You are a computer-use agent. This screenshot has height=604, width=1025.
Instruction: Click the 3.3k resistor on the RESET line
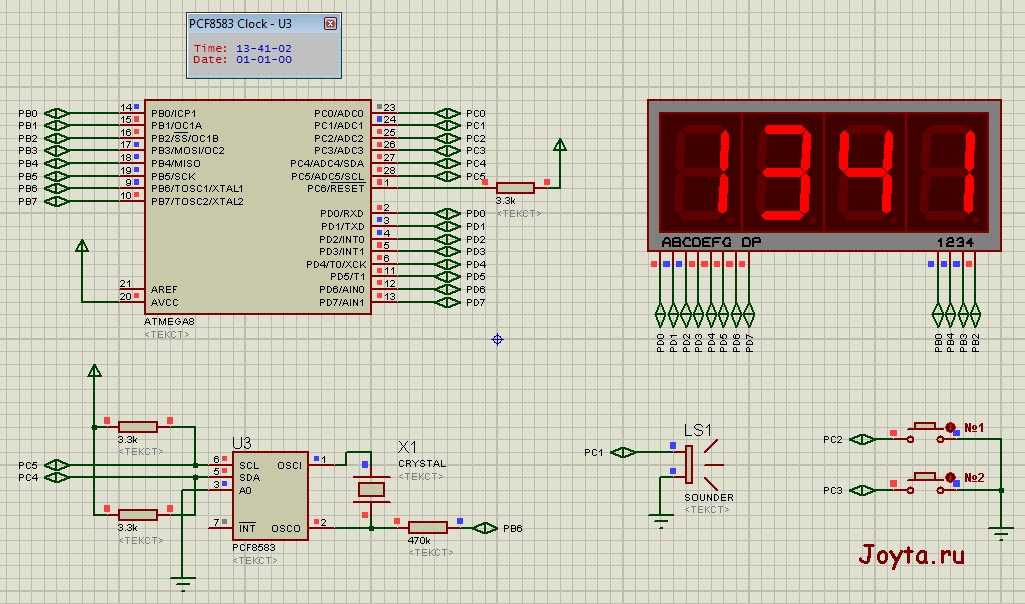tap(515, 188)
